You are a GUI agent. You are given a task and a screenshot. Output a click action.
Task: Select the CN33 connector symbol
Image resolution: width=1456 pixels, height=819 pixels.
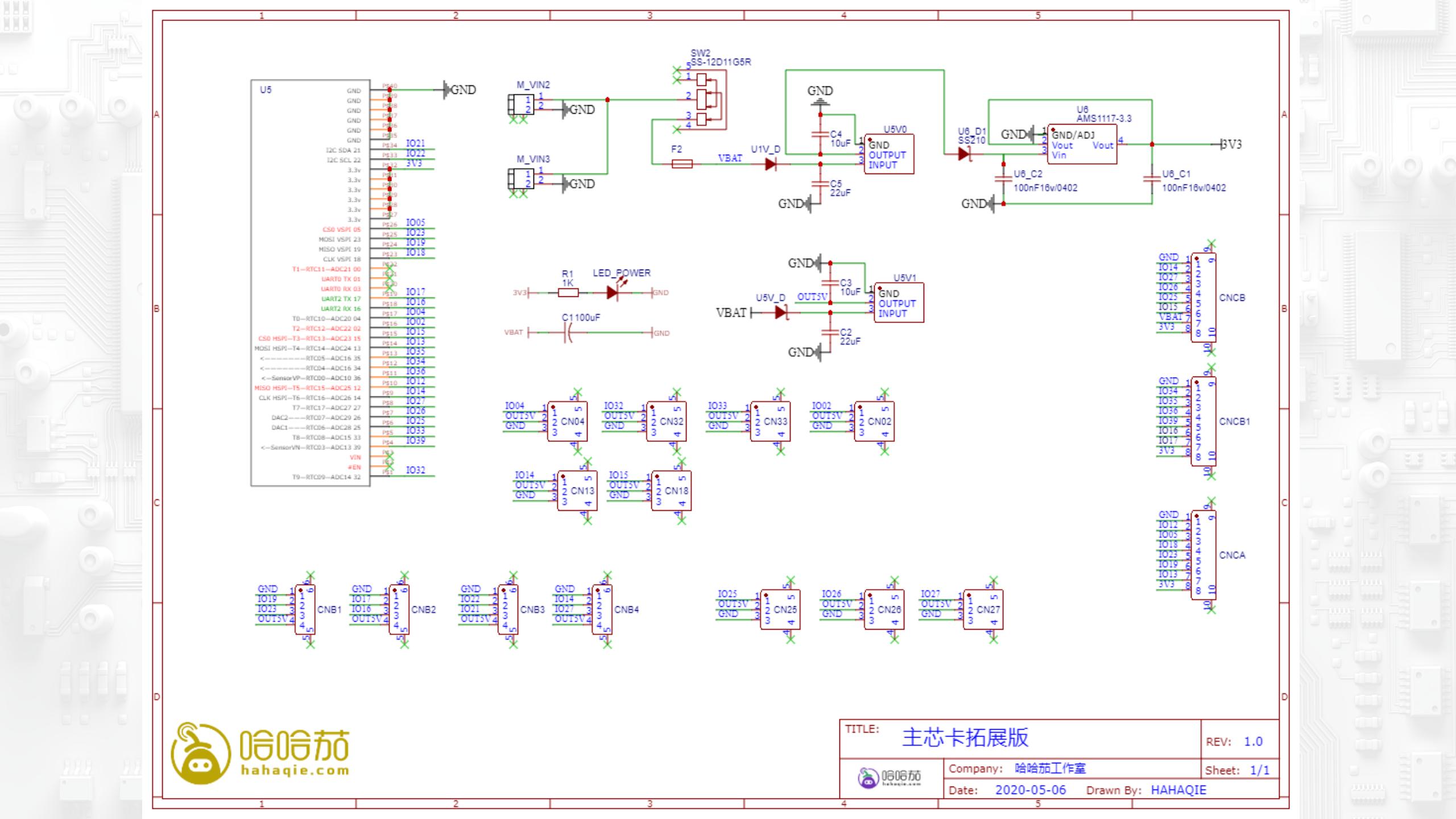coord(770,421)
